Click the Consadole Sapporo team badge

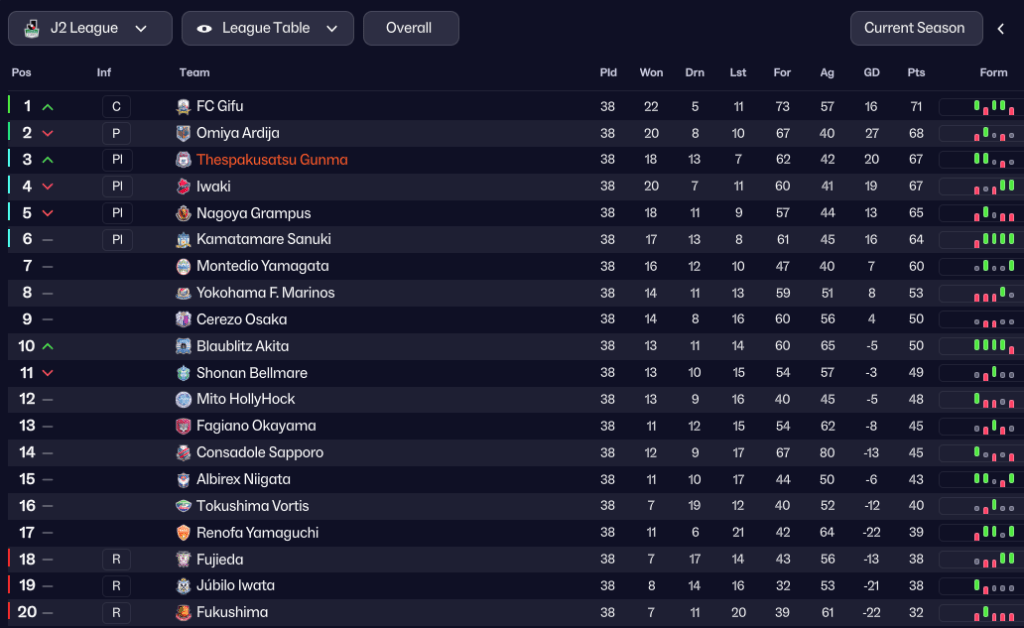click(x=183, y=453)
